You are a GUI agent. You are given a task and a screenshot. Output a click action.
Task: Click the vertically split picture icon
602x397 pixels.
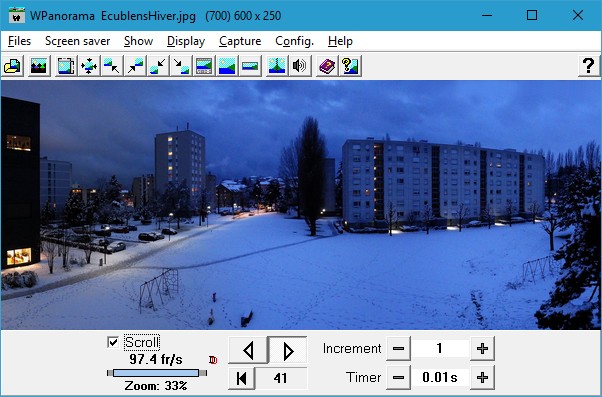pyautogui.click(x=277, y=66)
